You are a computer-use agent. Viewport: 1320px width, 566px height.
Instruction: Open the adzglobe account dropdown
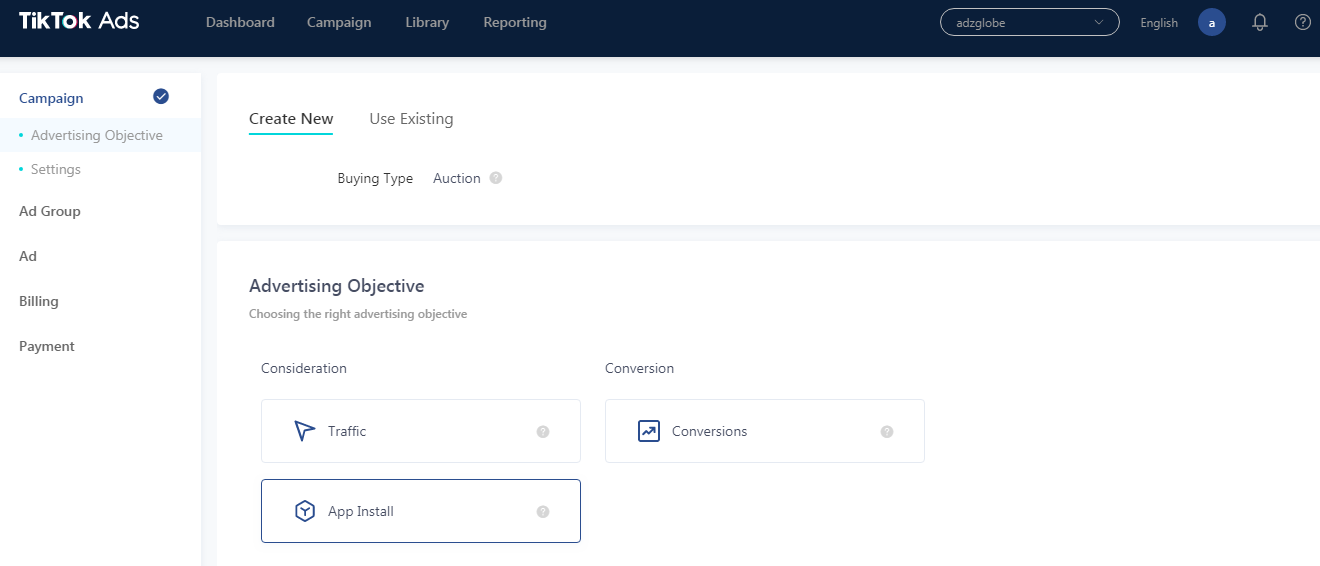point(1029,23)
